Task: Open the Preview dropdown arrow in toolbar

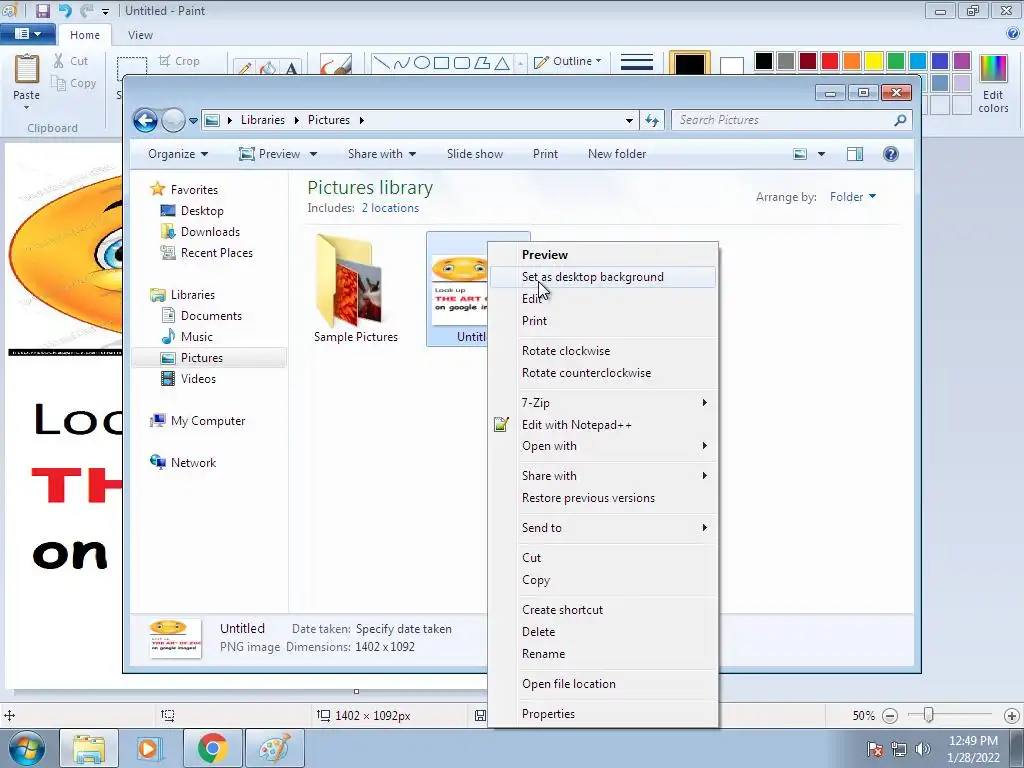Action: coord(313,154)
